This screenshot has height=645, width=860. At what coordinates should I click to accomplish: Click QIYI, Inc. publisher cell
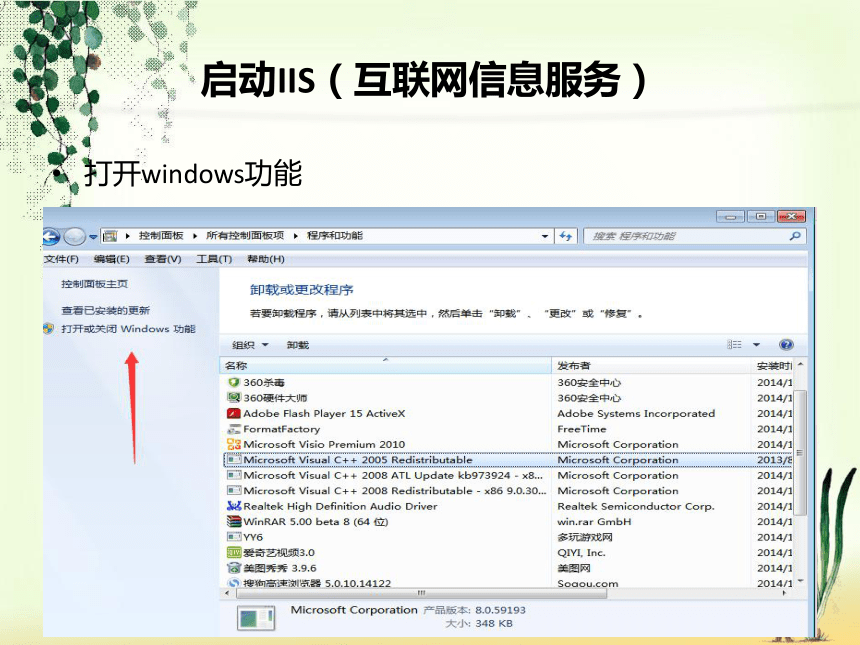click(581, 552)
